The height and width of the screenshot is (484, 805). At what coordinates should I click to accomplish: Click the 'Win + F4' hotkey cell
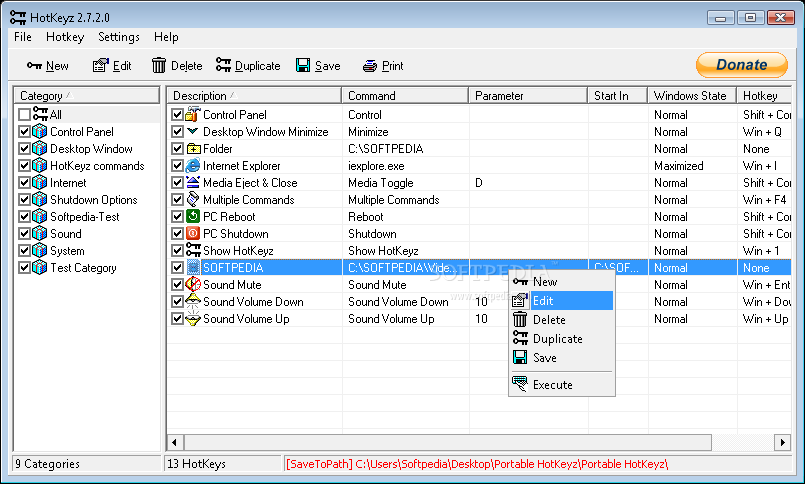(x=764, y=200)
